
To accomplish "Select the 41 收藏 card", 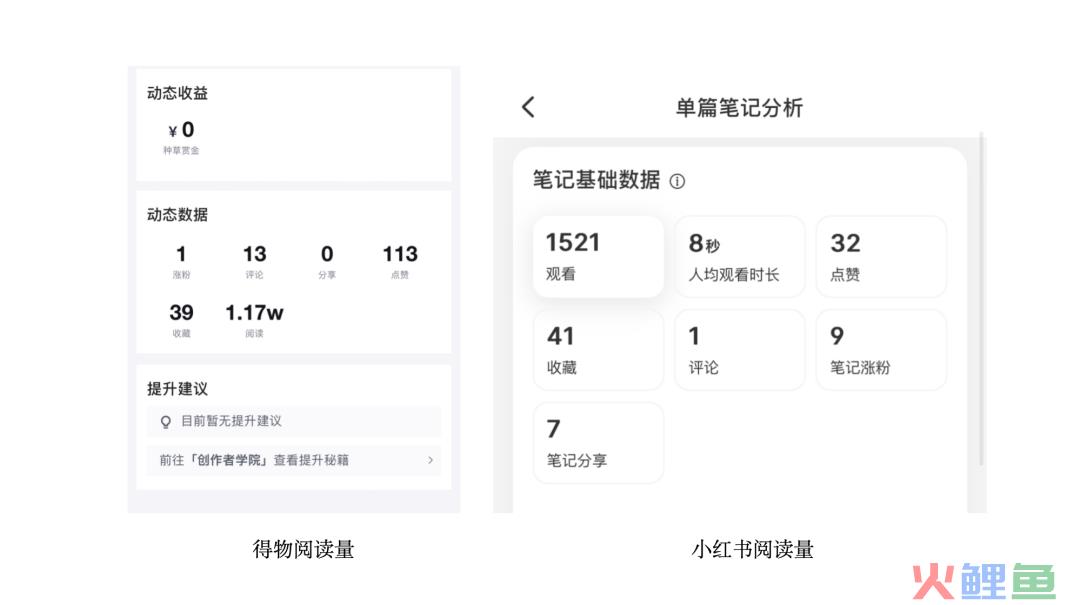I will point(599,350).
